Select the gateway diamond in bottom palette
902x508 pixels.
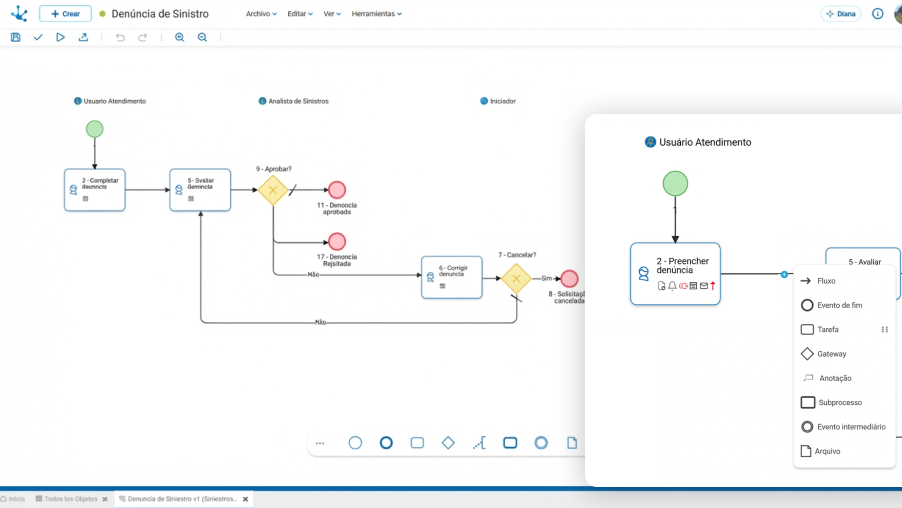coord(448,443)
